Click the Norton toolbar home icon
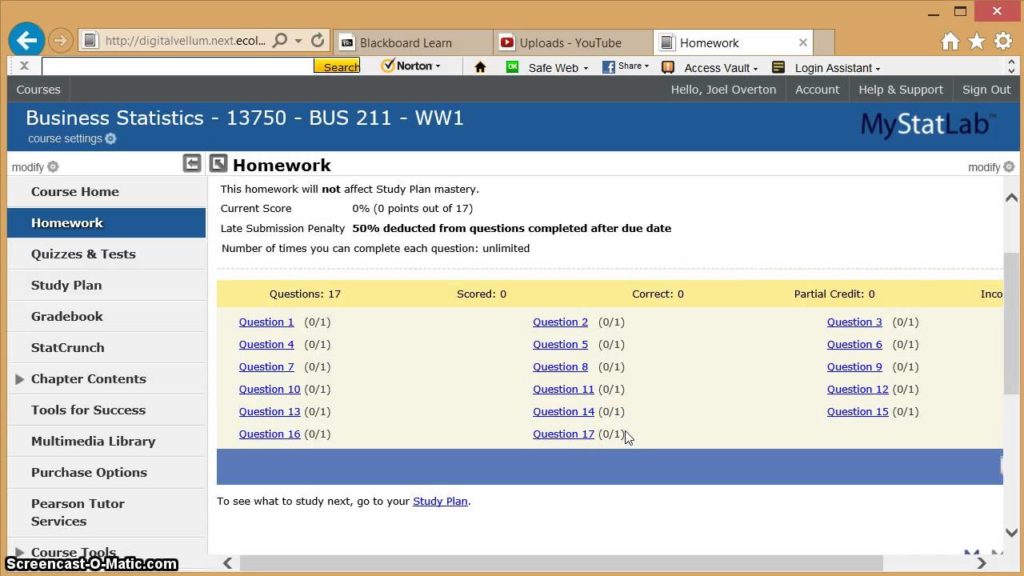 point(480,67)
